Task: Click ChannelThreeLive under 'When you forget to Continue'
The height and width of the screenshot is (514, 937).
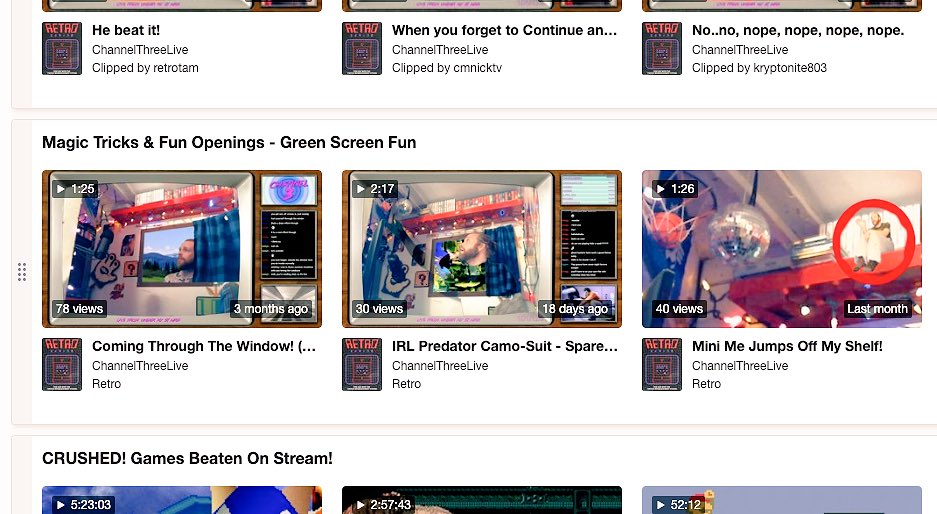Action: pos(440,50)
